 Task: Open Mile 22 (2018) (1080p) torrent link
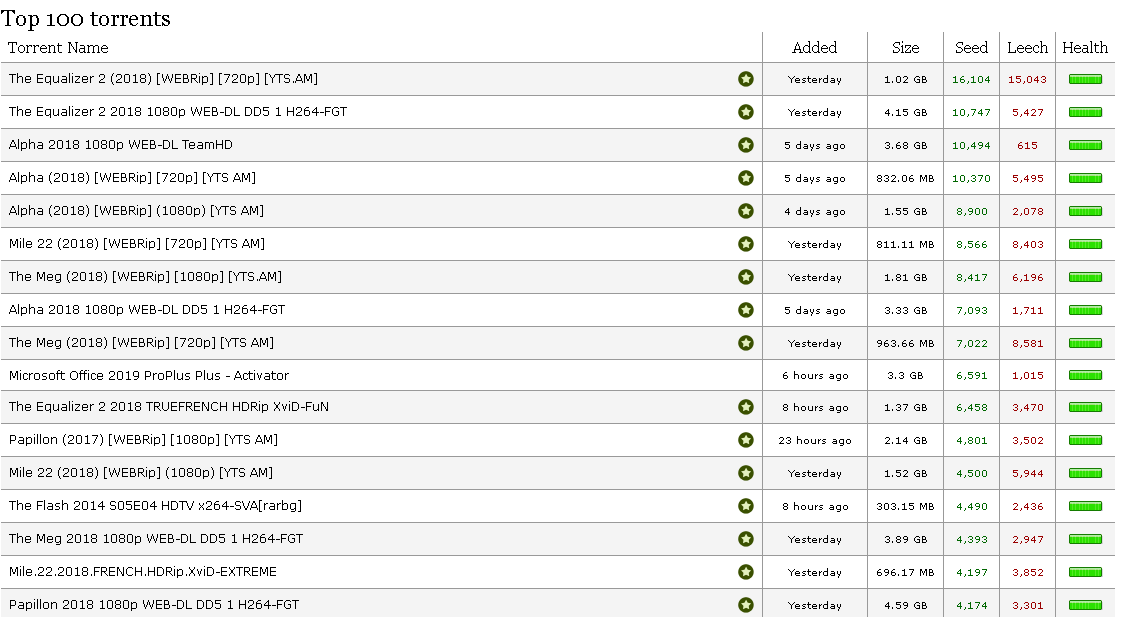(141, 473)
